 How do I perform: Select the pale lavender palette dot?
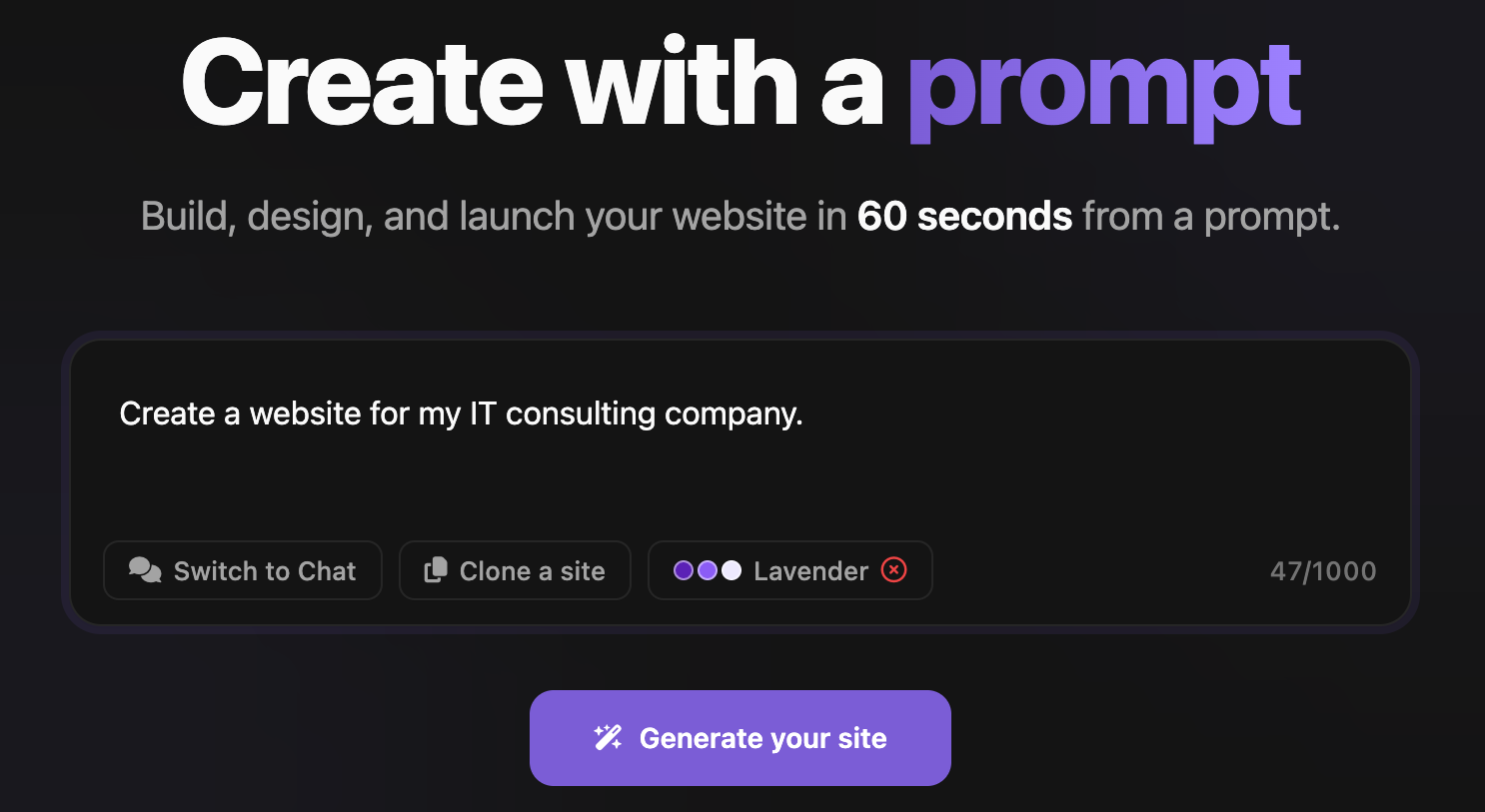(732, 570)
